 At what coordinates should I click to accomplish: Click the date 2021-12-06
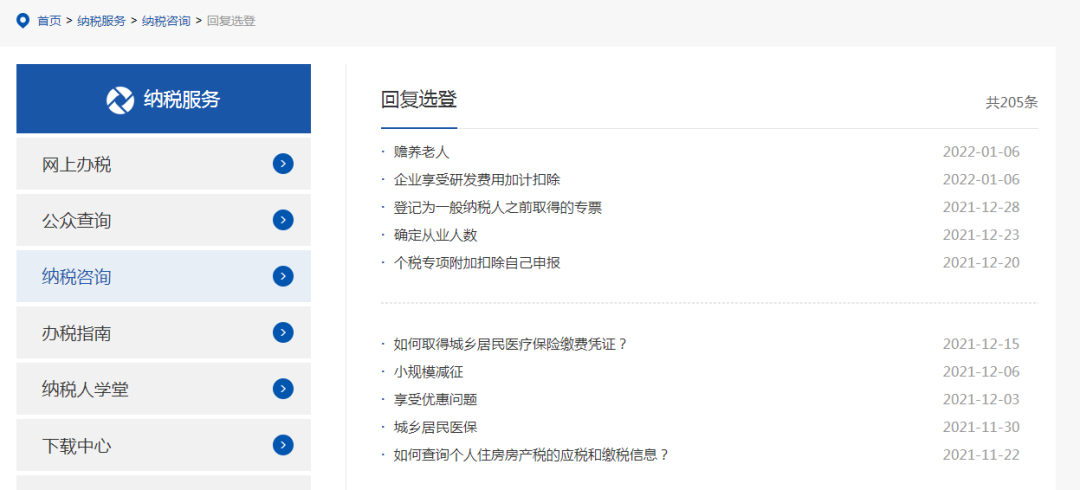tap(981, 372)
